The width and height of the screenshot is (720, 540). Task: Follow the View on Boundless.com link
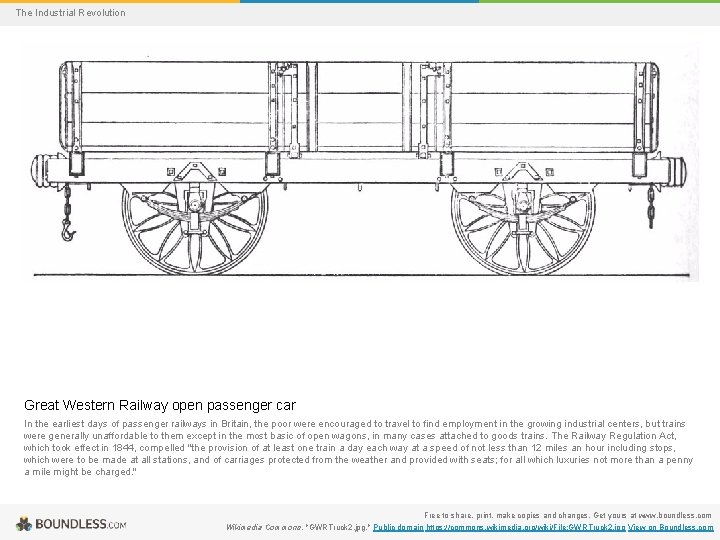tap(671, 527)
